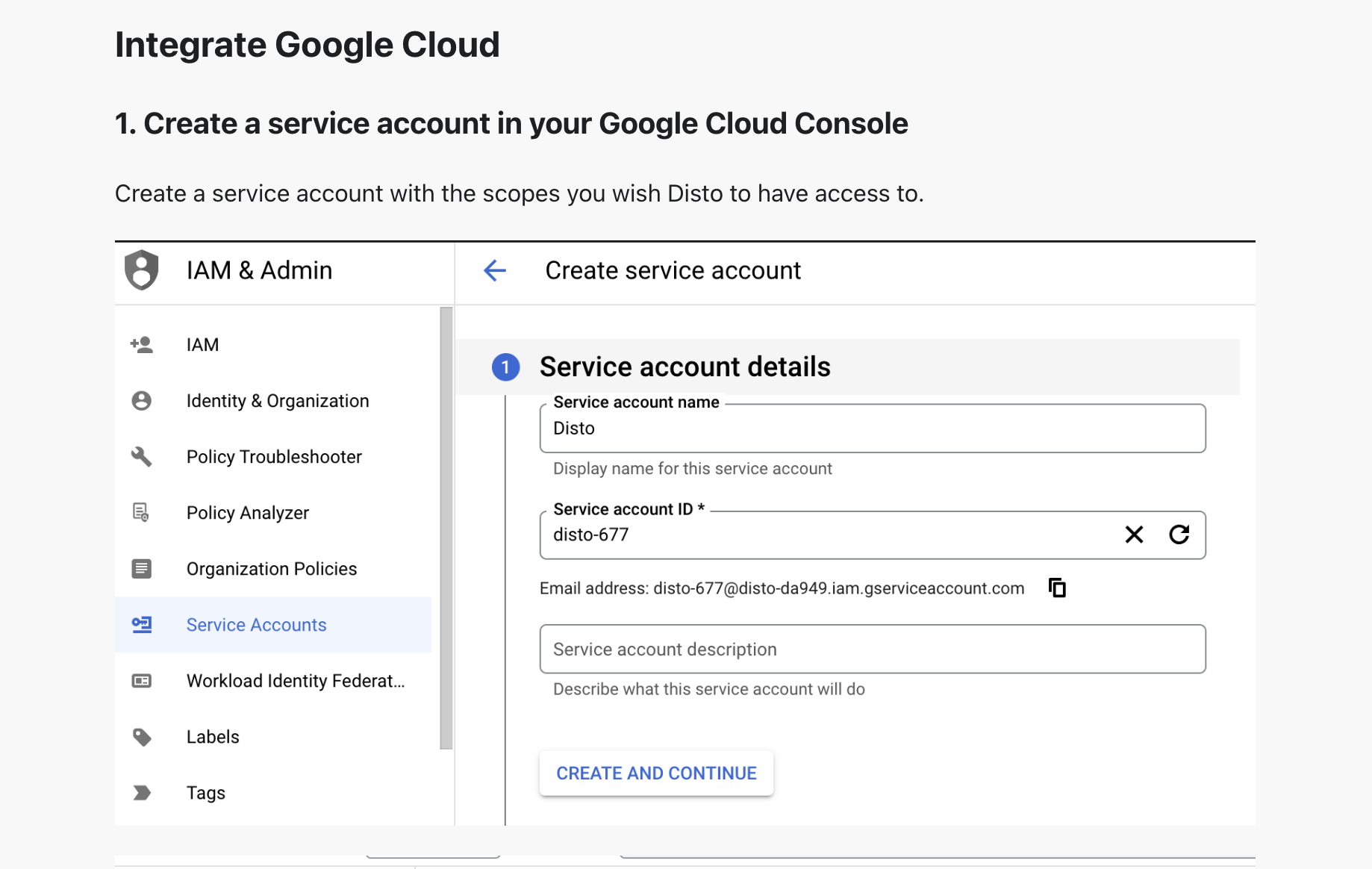Click the Policy Analyzer document icon
The height and width of the screenshot is (869, 1372).
pyautogui.click(x=141, y=513)
